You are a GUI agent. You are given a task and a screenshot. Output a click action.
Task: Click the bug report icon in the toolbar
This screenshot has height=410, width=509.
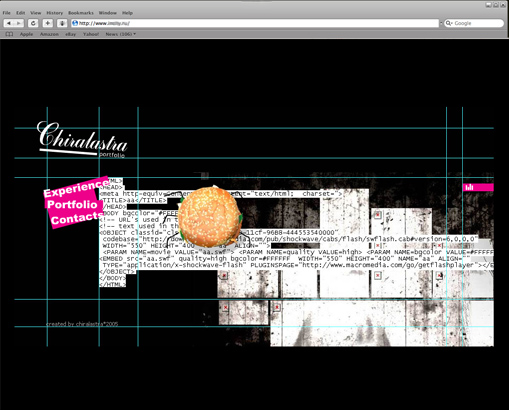[62, 23]
